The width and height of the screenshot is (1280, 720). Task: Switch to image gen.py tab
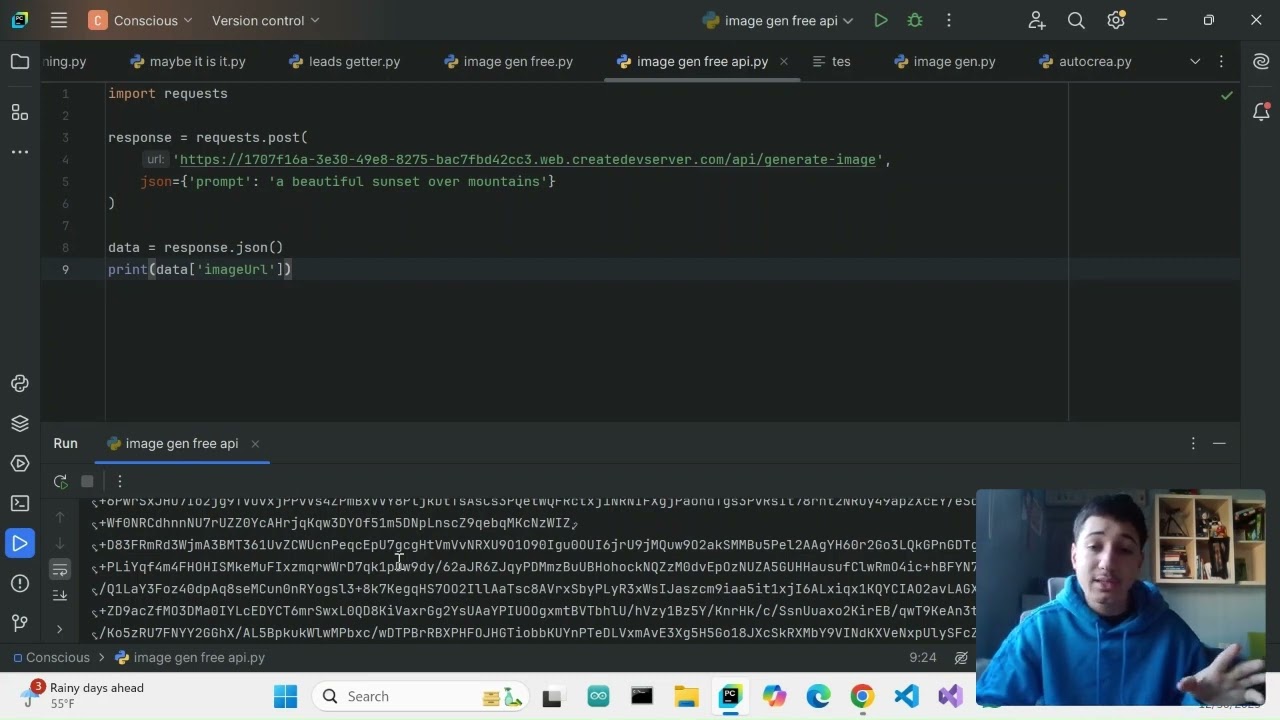click(945, 62)
